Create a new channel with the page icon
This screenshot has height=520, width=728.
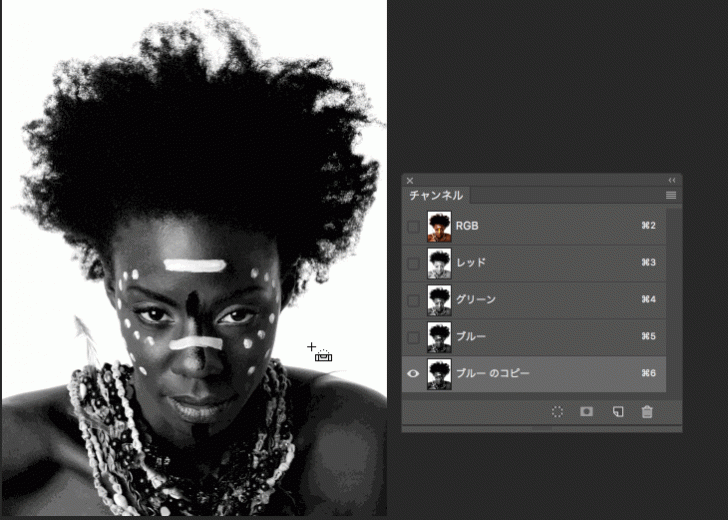(x=617, y=412)
